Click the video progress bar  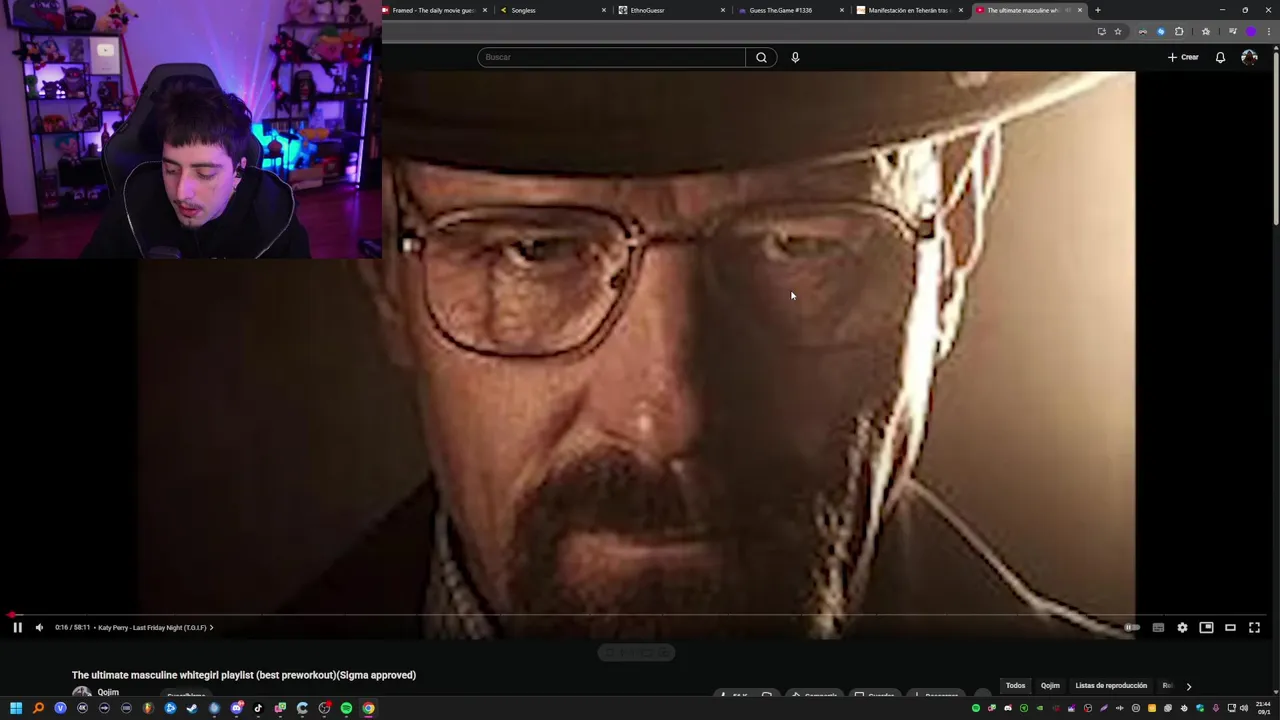pos(640,615)
